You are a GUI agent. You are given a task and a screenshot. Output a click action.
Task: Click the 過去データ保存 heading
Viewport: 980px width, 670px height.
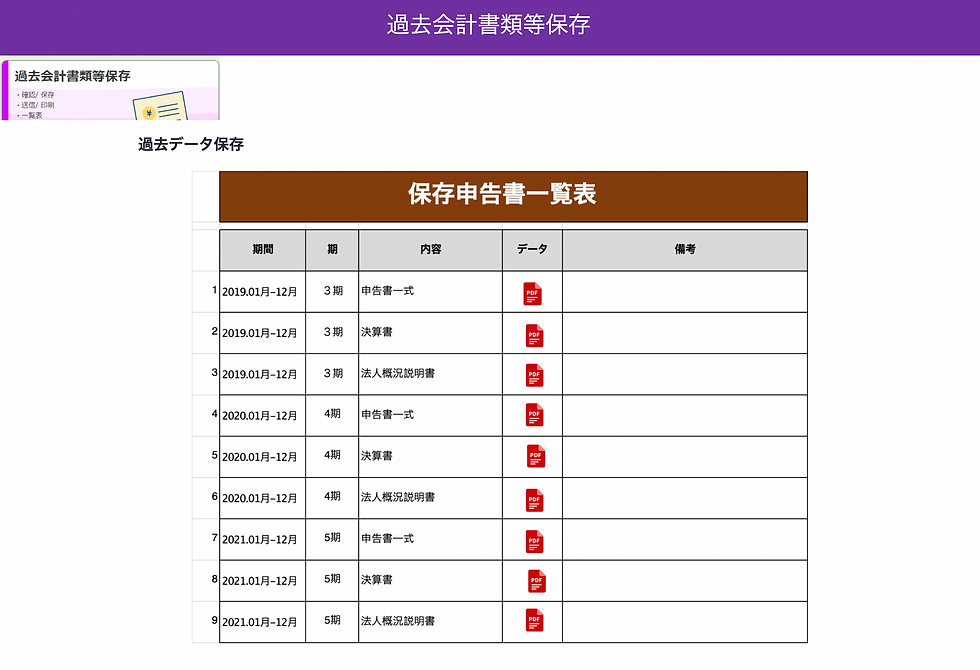[191, 144]
